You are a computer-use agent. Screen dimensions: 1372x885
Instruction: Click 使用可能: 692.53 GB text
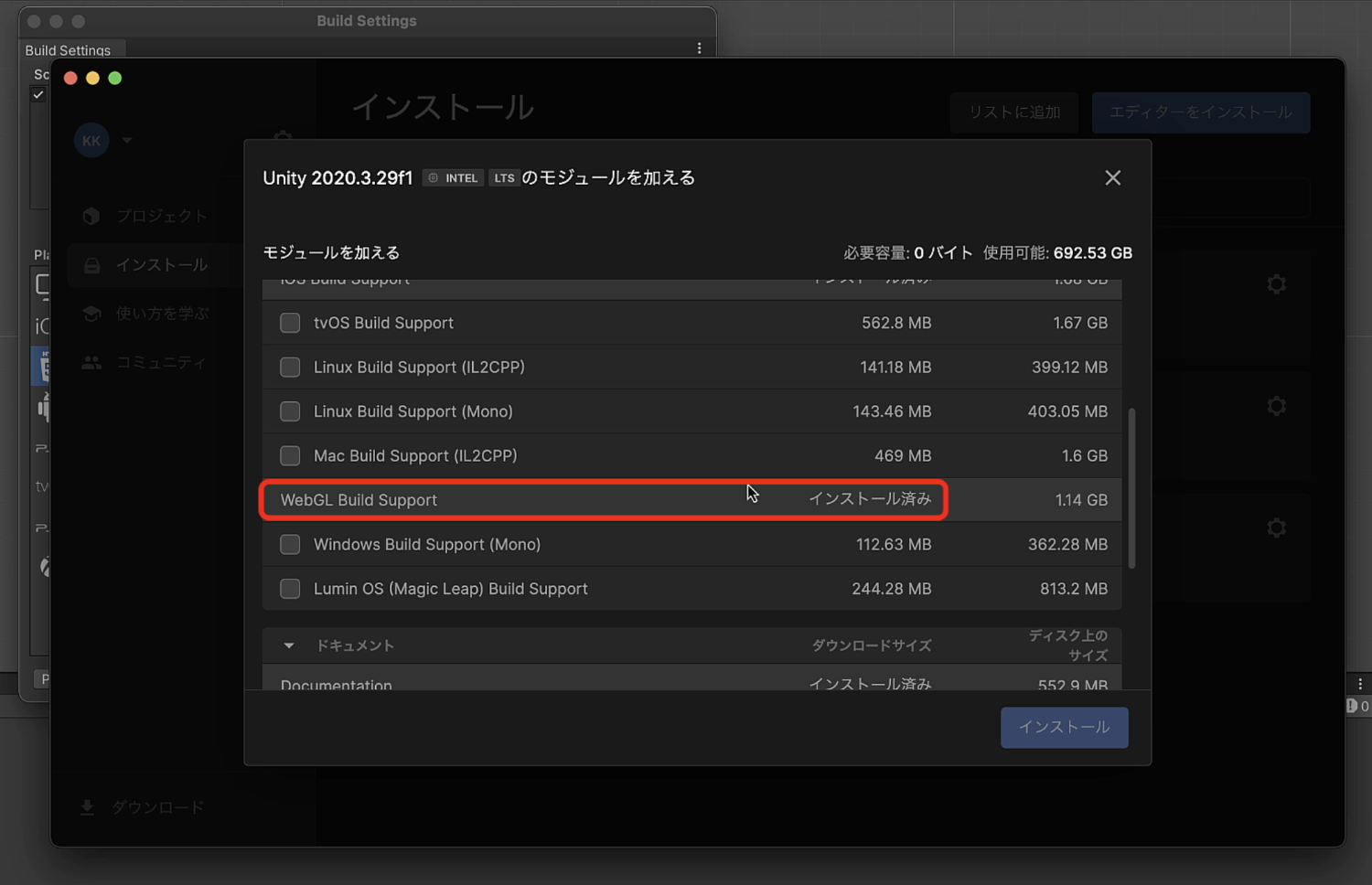pyautogui.click(x=1057, y=253)
